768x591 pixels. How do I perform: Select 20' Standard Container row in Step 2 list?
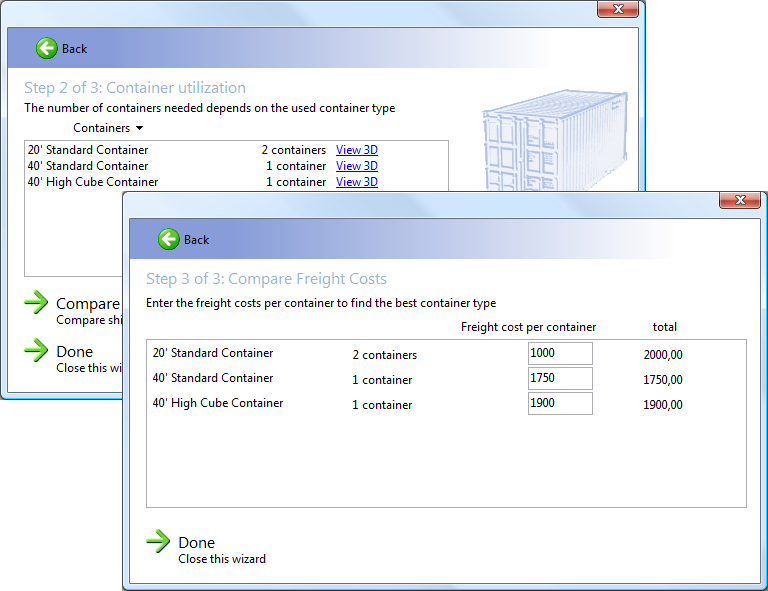[x=88, y=150]
